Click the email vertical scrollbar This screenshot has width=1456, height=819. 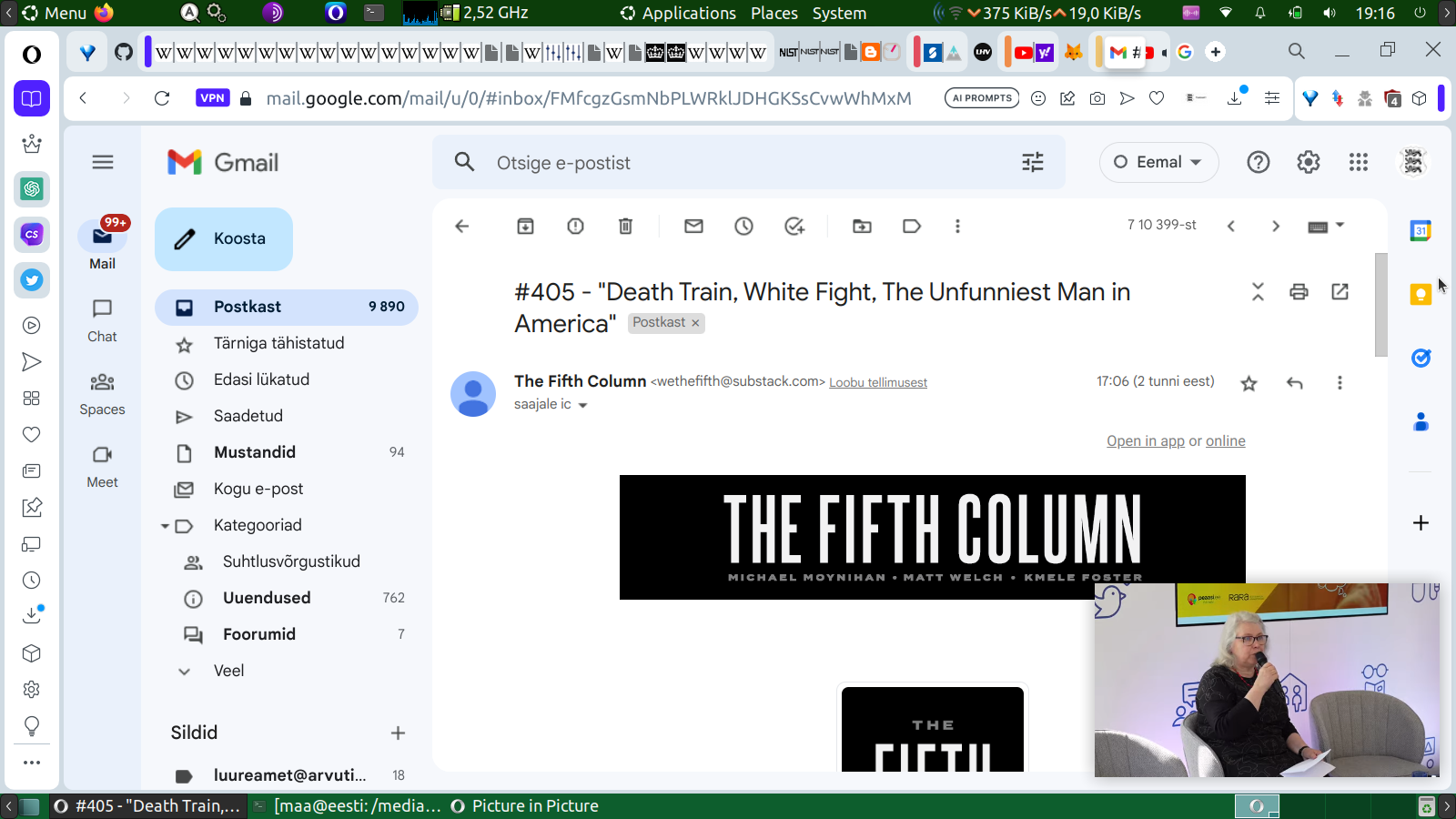point(1380,305)
